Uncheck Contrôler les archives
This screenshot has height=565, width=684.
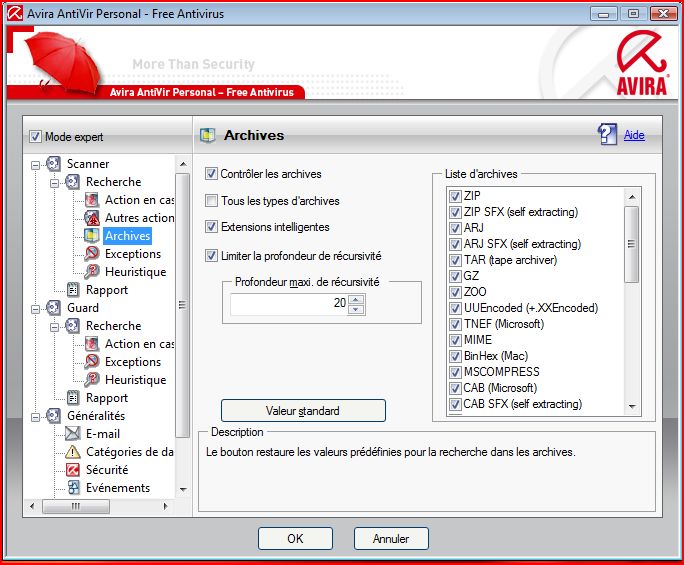211,174
